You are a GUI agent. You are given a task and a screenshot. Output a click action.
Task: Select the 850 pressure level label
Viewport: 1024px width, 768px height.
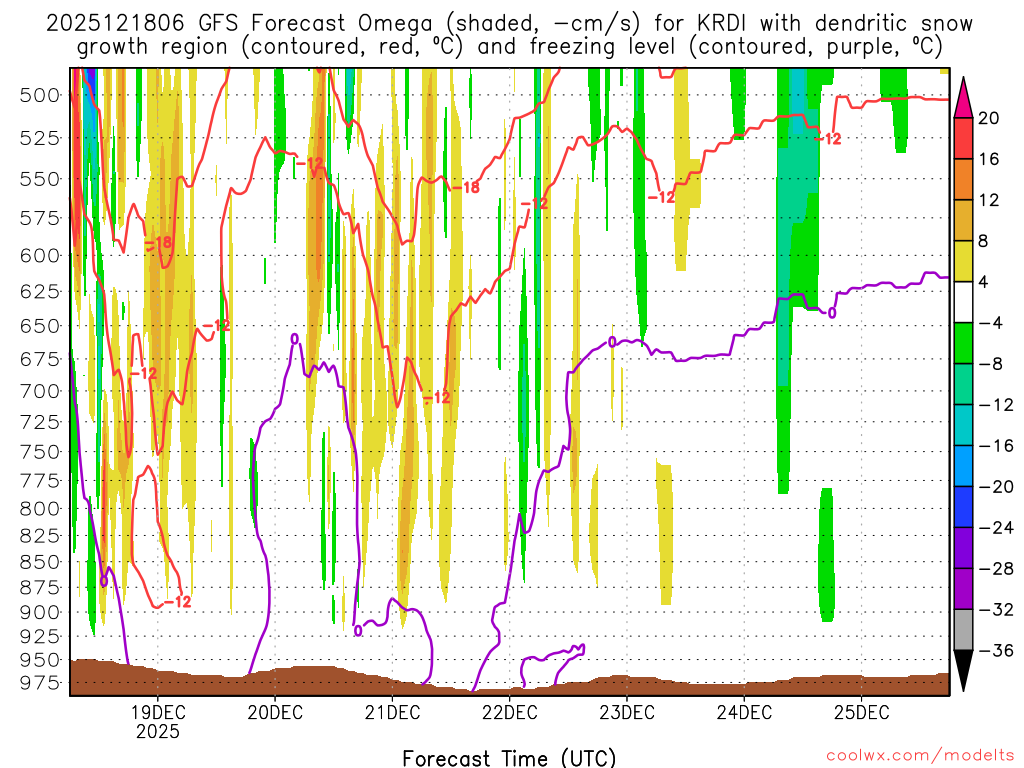[40, 562]
